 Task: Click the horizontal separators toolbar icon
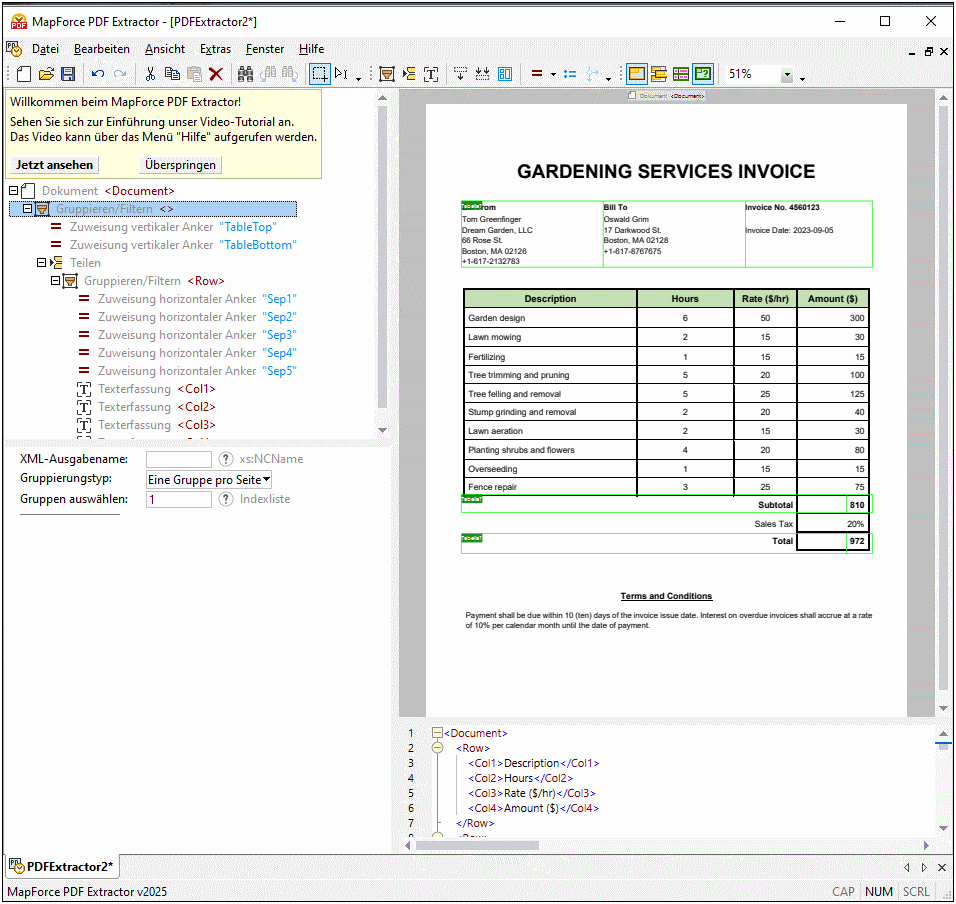(482, 74)
